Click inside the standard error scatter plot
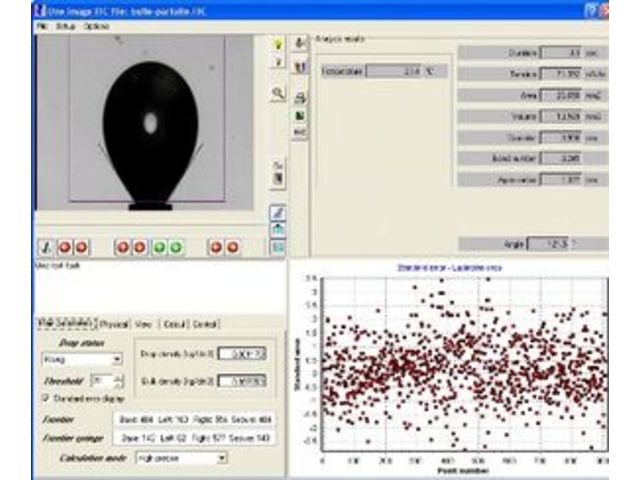This screenshot has width=640, height=480. pos(464,364)
